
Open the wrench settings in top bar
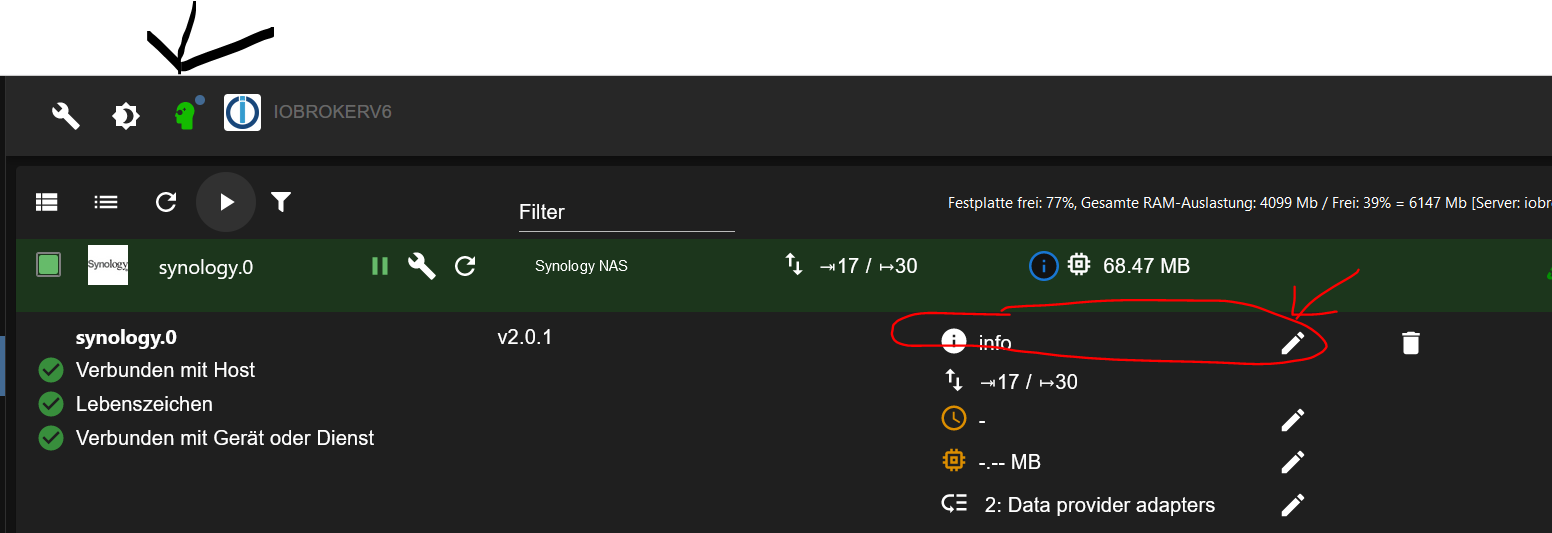click(x=66, y=116)
